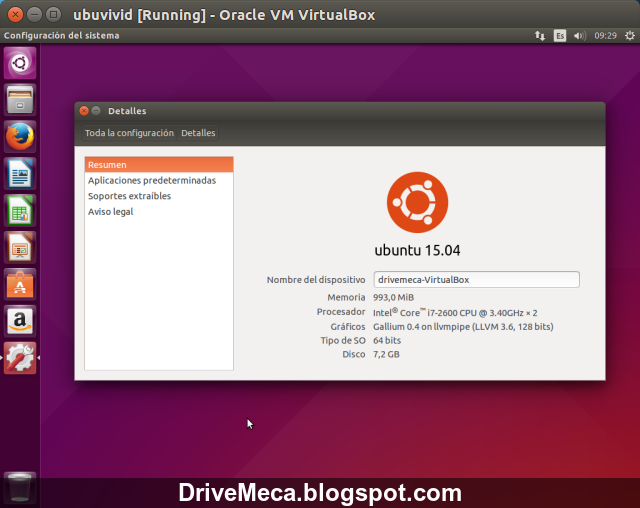Open the session gear menu
Screen dimensions: 640x508
630,36
